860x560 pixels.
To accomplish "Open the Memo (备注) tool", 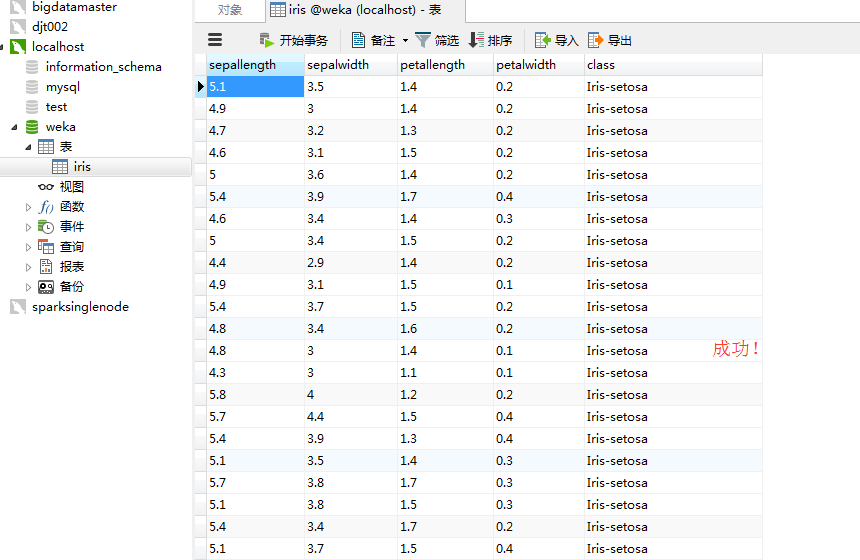I will 373,40.
